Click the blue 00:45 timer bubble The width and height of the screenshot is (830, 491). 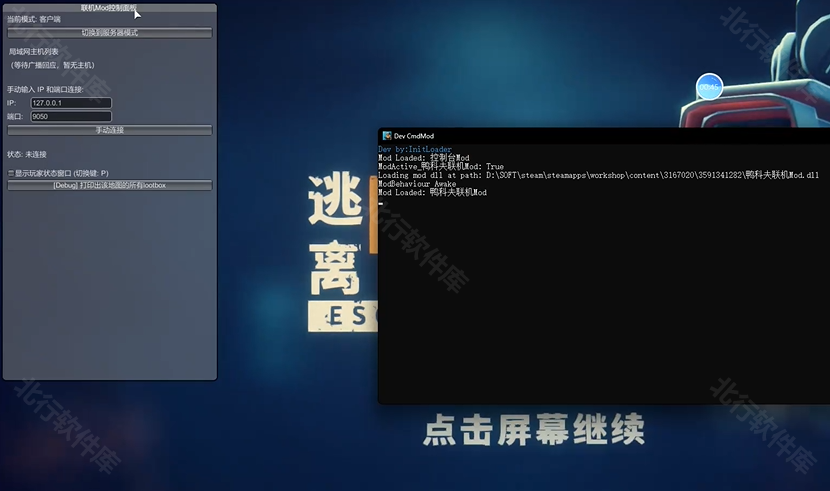709,87
